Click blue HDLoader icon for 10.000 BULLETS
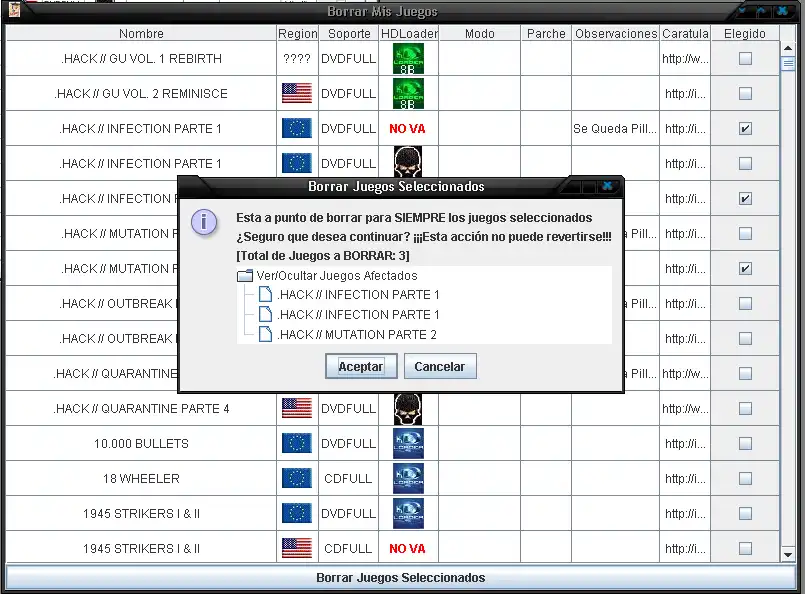 [x=408, y=444]
